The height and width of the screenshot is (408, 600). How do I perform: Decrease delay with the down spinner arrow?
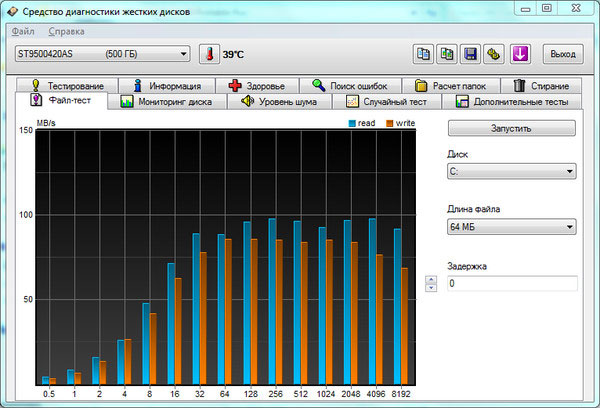pyautogui.click(x=431, y=287)
